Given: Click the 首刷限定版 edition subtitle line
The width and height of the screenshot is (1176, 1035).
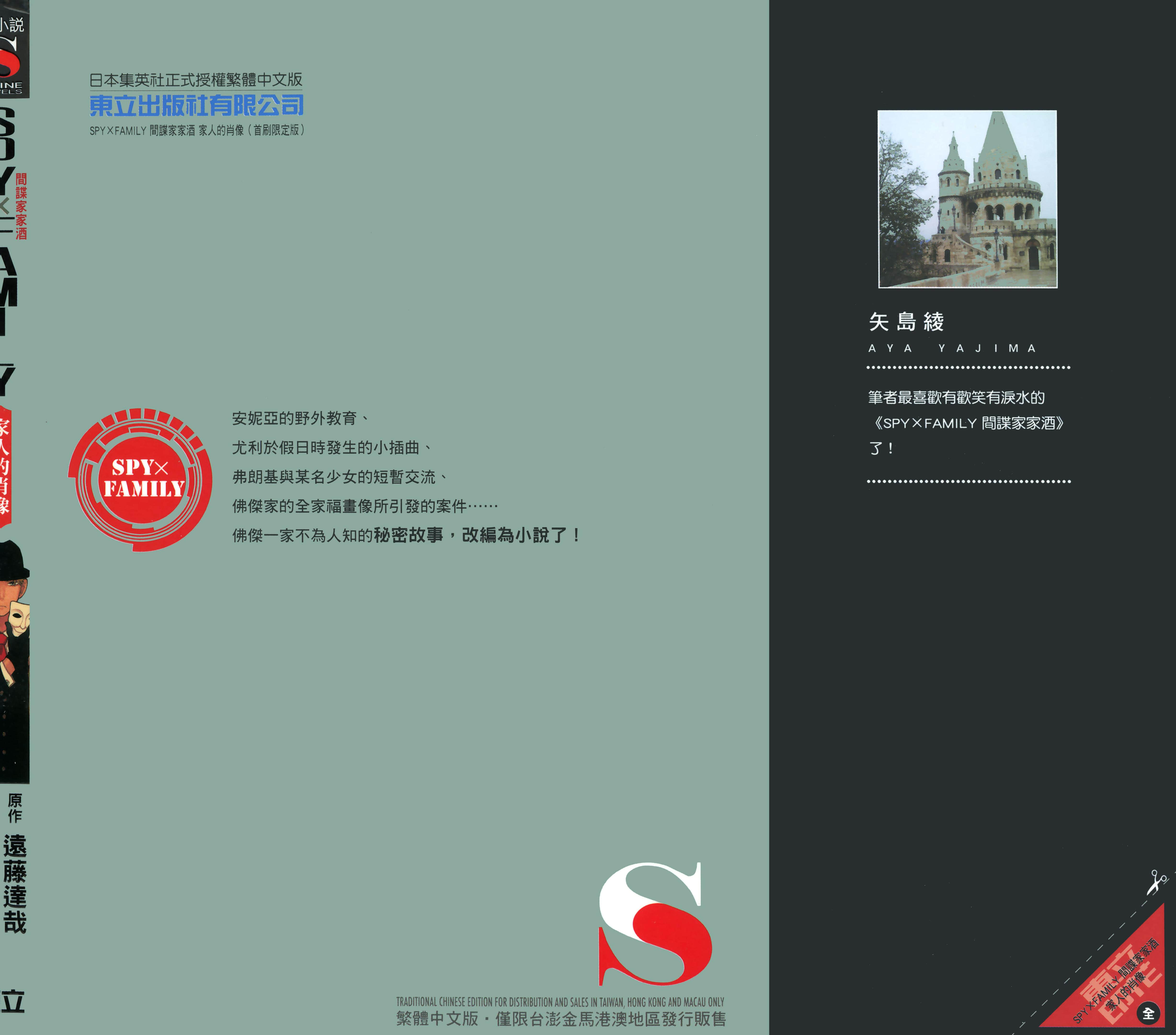Looking at the screenshot, I should (x=197, y=131).
